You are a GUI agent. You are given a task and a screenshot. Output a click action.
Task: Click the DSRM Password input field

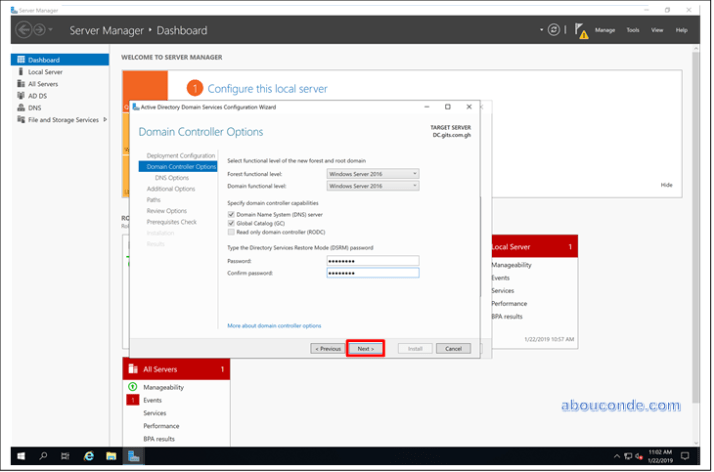(x=372, y=260)
